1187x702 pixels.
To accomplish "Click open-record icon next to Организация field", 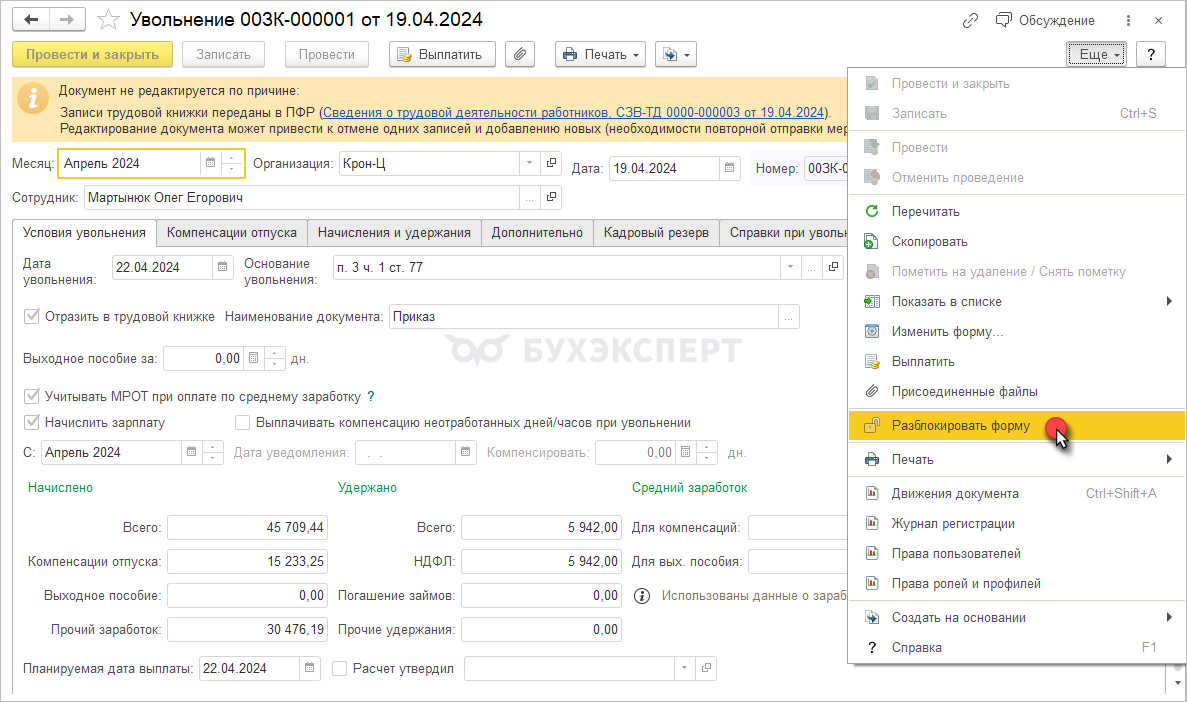I will tap(551, 163).
